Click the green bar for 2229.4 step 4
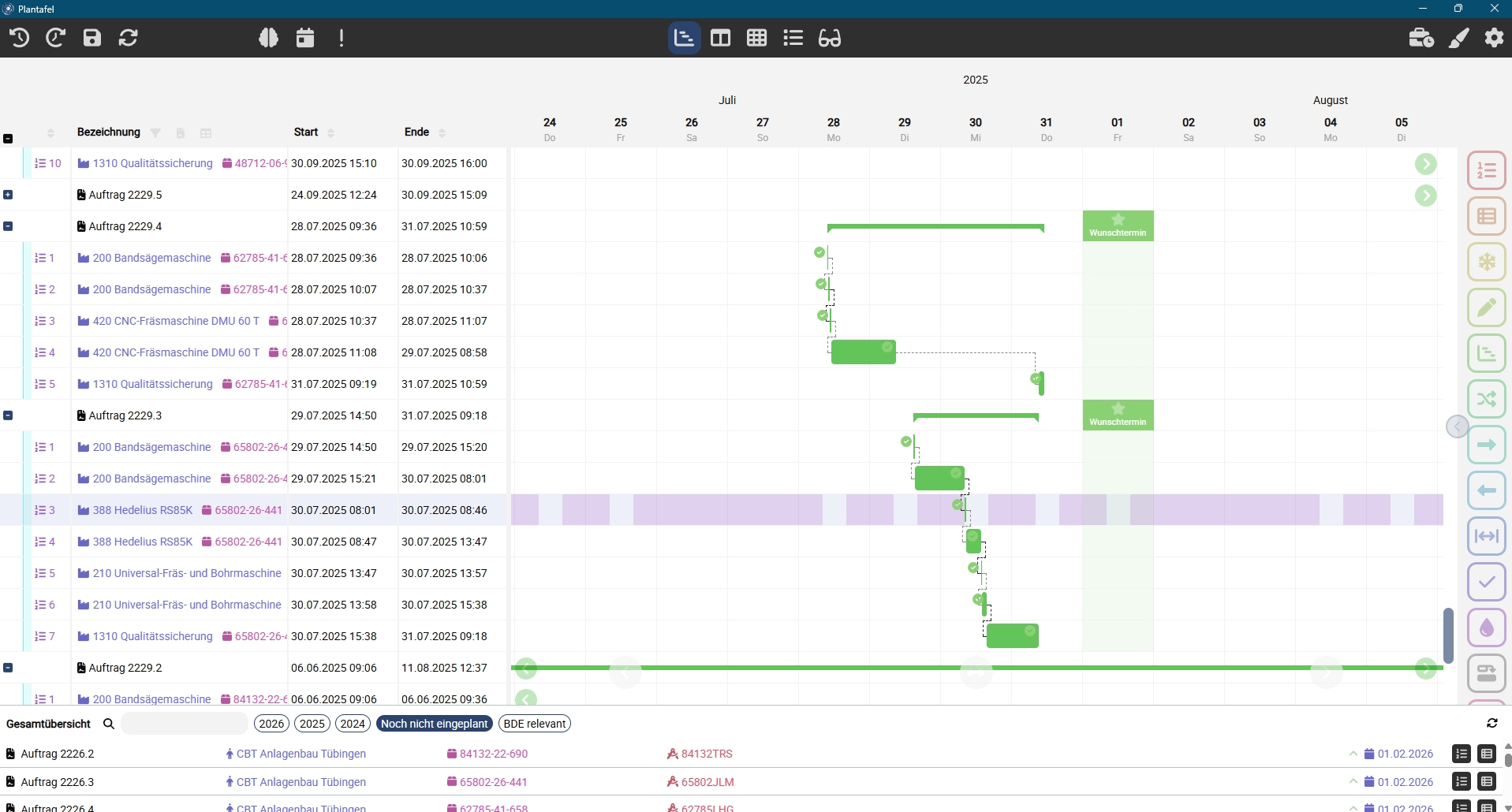The width and height of the screenshot is (1512, 812). (864, 352)
